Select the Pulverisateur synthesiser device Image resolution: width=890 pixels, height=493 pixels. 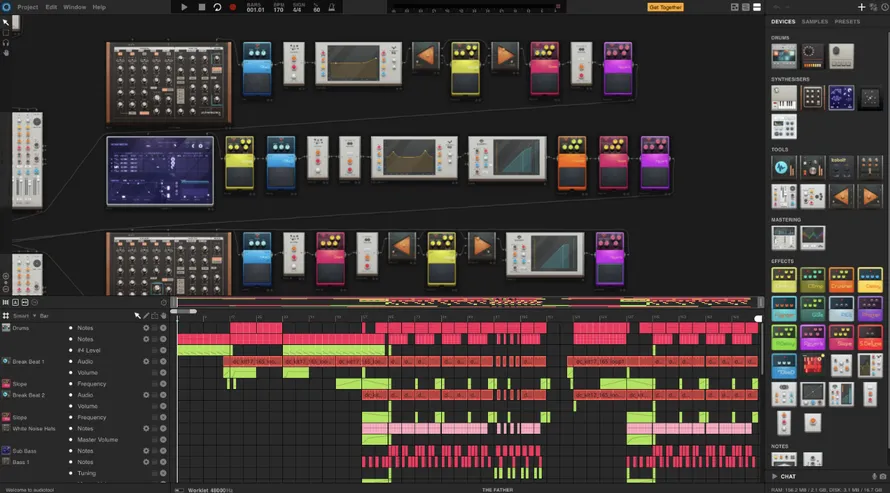[812, 98]
